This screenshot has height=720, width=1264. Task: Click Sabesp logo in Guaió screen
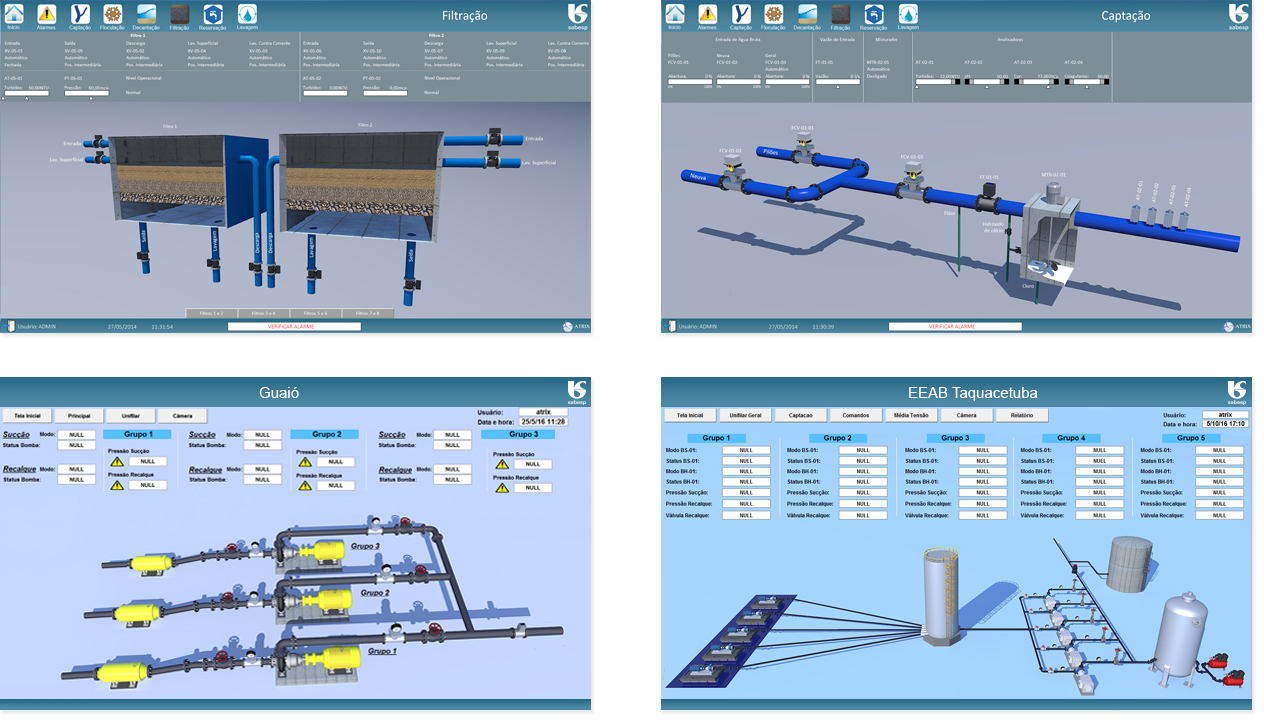(577, 392)
